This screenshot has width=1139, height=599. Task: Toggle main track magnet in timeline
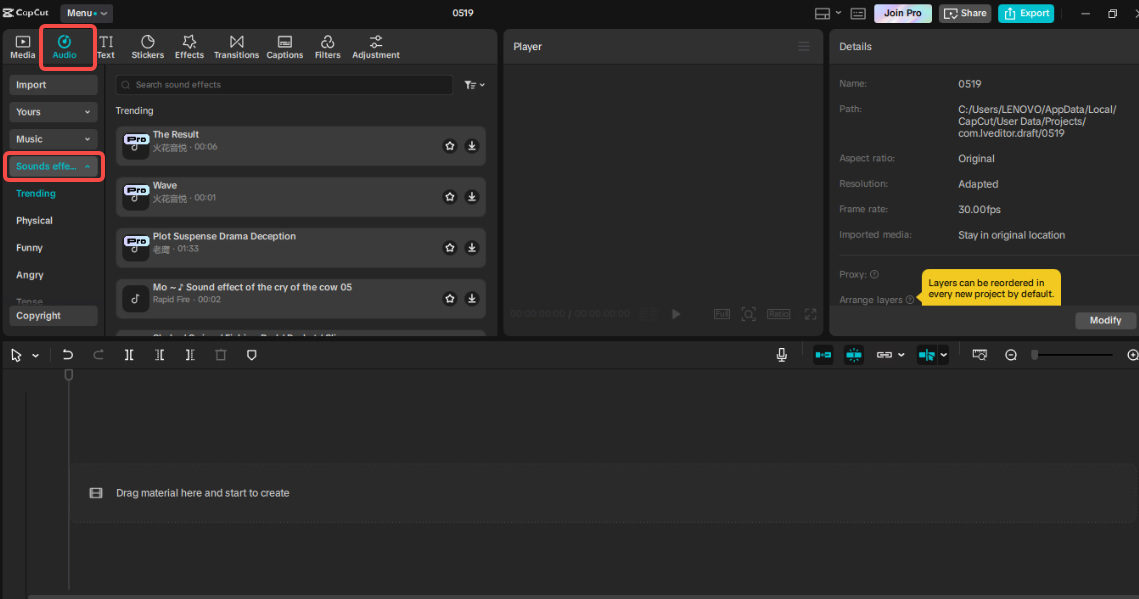823,355
